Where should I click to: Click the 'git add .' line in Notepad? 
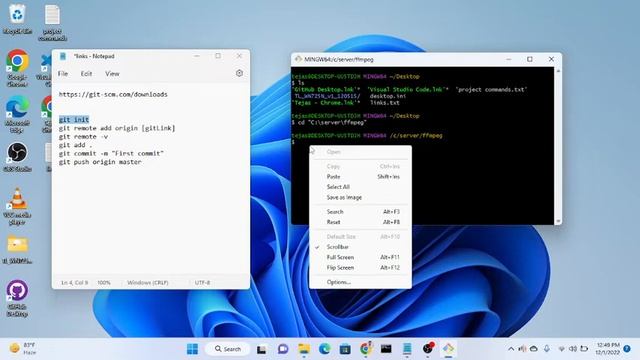(75, 145)
